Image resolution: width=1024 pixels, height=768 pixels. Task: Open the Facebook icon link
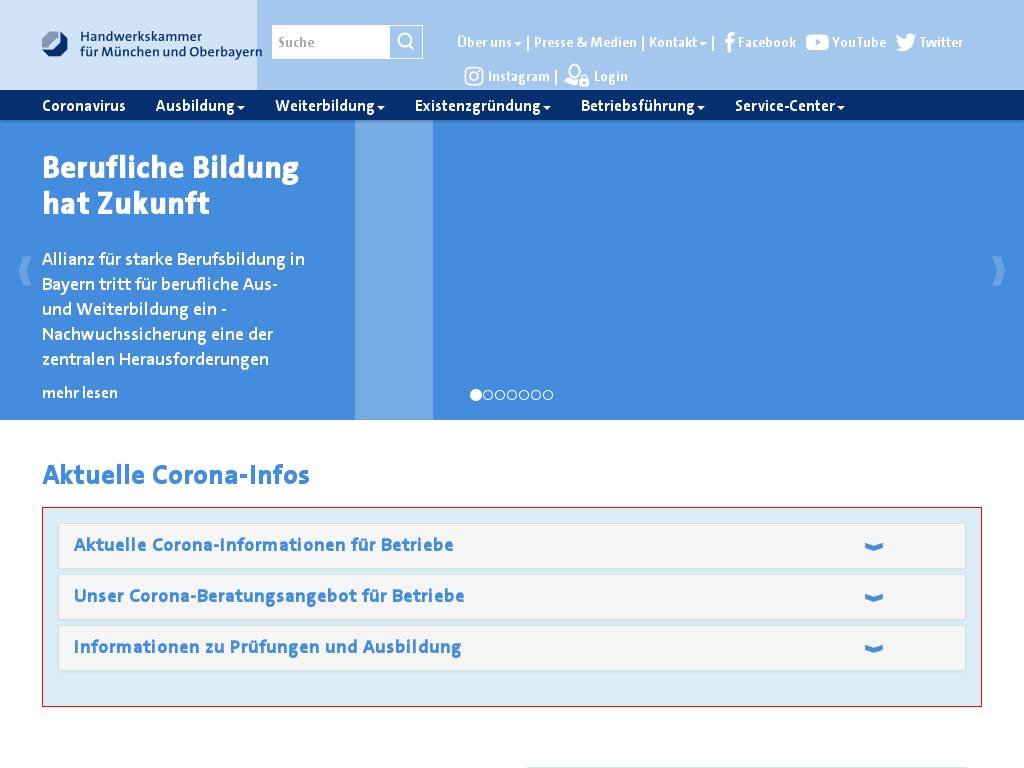click(x=729, y=42)
